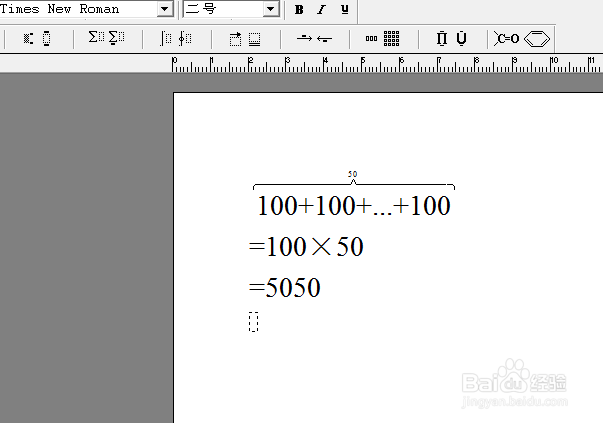This screenshot has width=603, height=423.
Task: Insert summation with underscript limit template
Action: tap(116, 38)
